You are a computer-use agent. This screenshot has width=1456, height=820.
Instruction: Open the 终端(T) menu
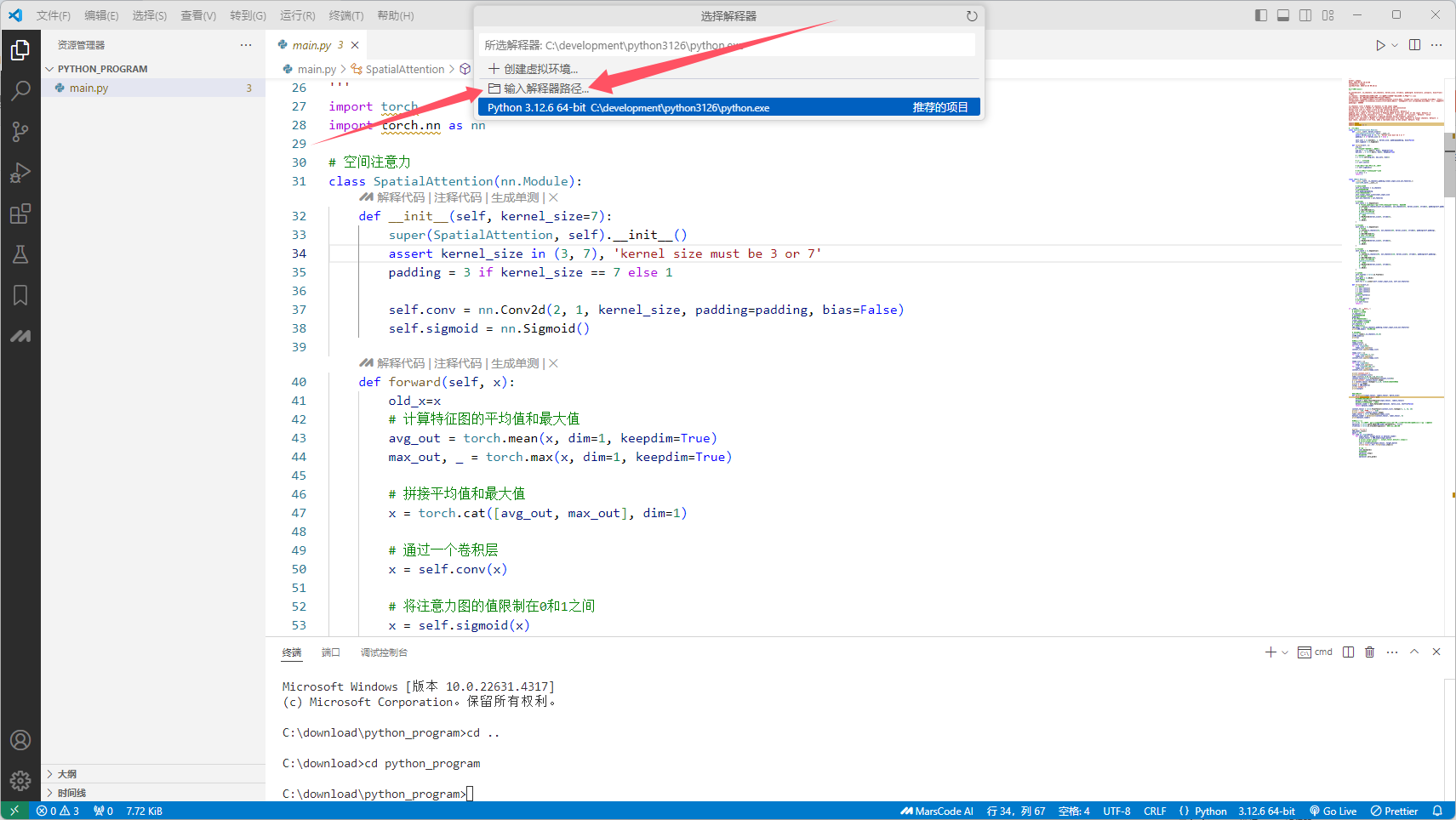coord(346,15)
